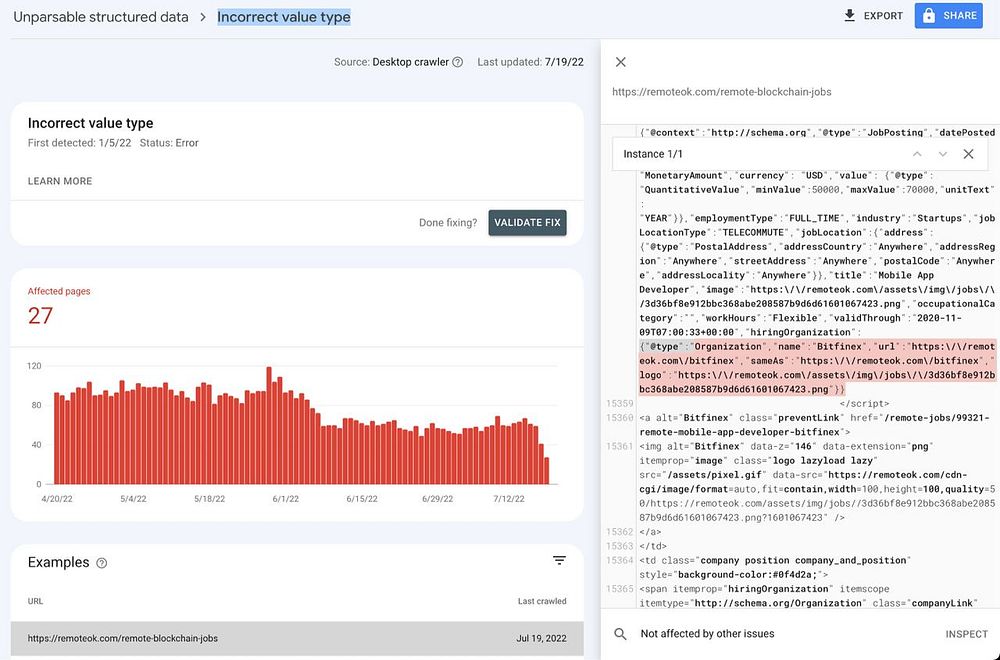Click the Share button with lock icon
Screen dimensions: 1000x660
coord(948,16)
